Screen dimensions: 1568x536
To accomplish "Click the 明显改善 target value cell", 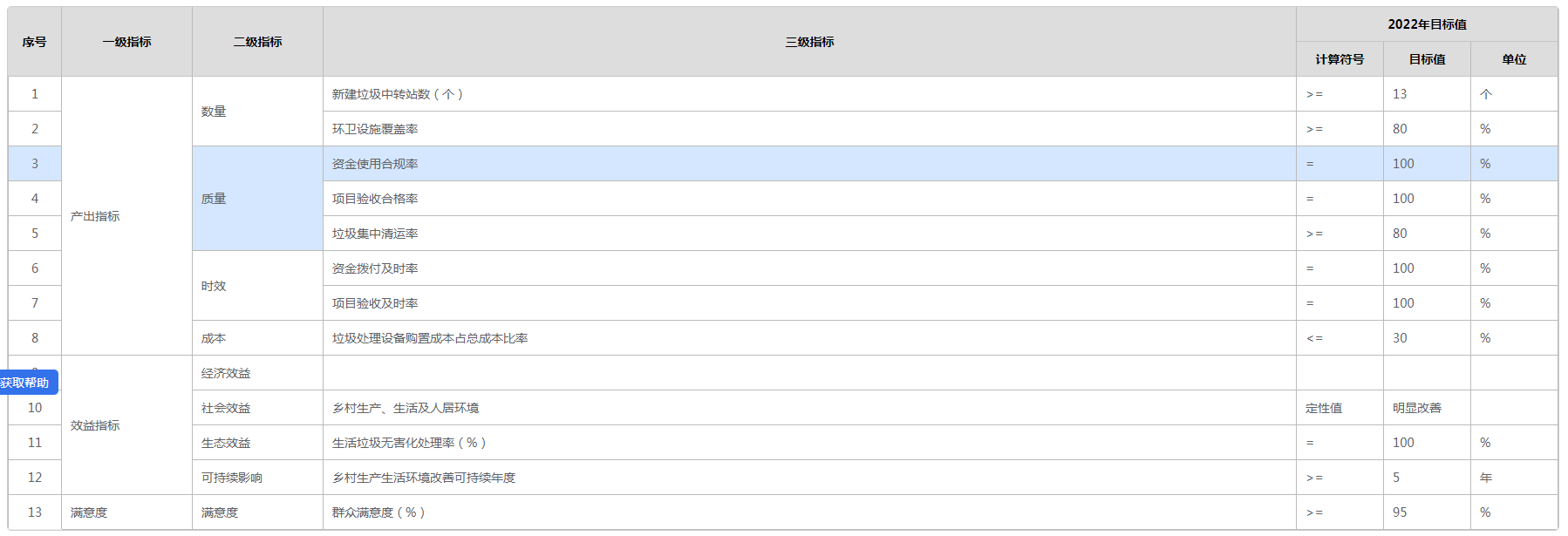I will tap(1417, 408).
